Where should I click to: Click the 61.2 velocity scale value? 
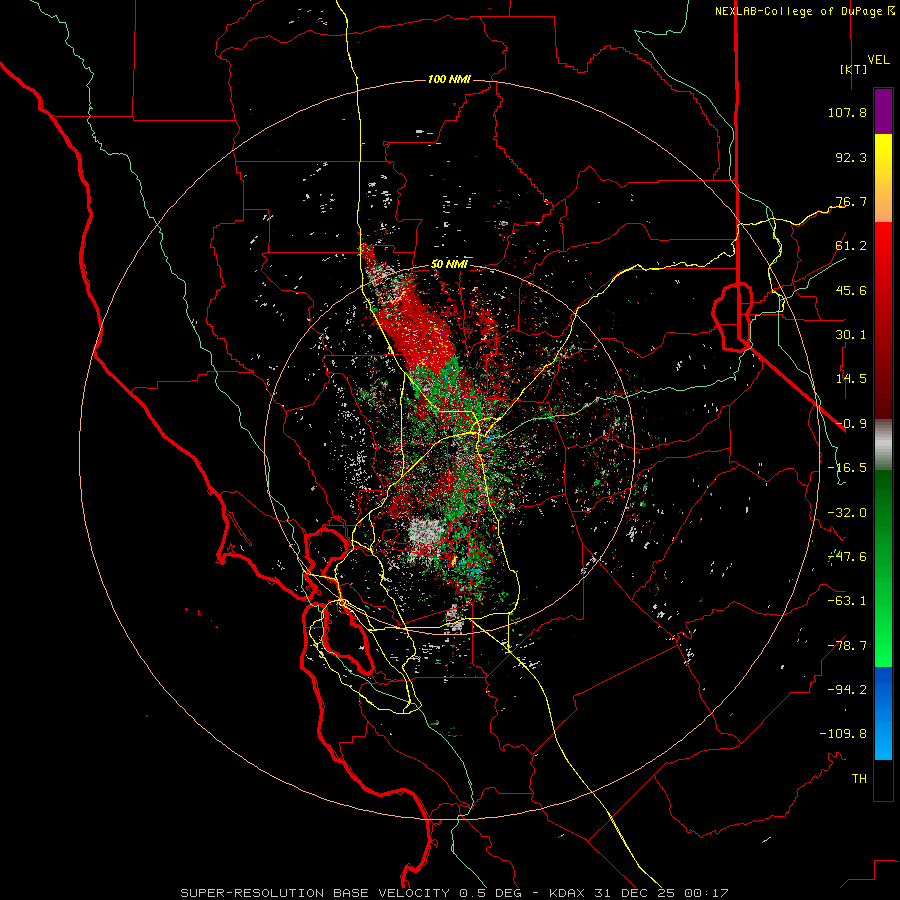851,246
